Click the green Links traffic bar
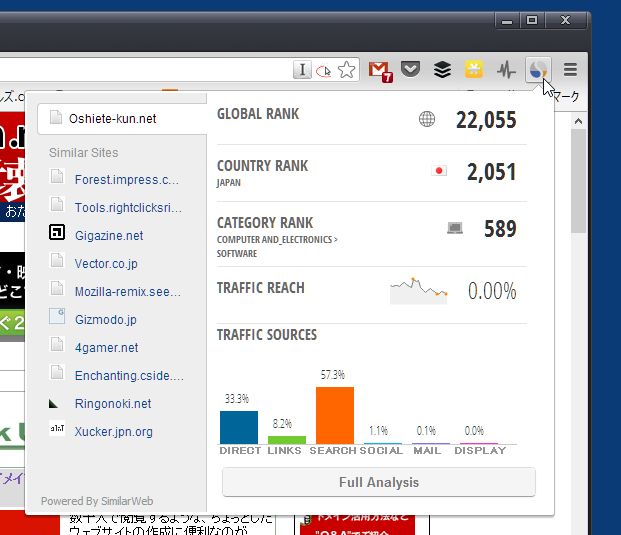Image resolution: width=621 pixels, height=535 pixels. [287, 440]
